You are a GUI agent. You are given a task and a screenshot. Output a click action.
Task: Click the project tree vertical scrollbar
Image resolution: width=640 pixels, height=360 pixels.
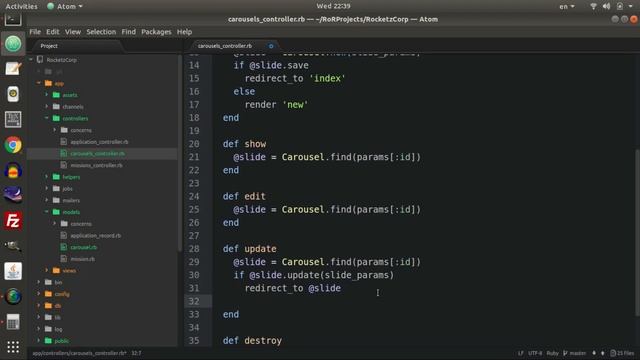click(x=180, y=153)
